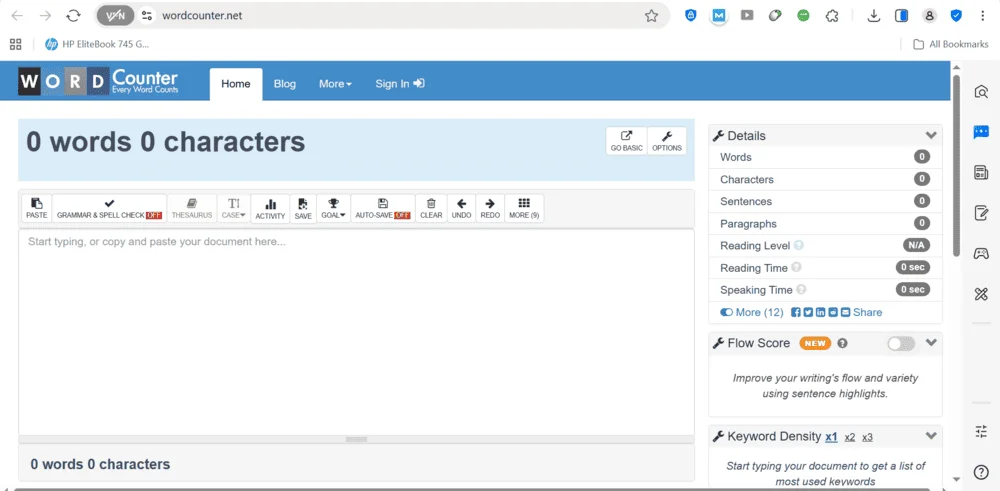Click the Redo arrow icon
This screenshot has height=491, width=1000.
click(490, 208)
